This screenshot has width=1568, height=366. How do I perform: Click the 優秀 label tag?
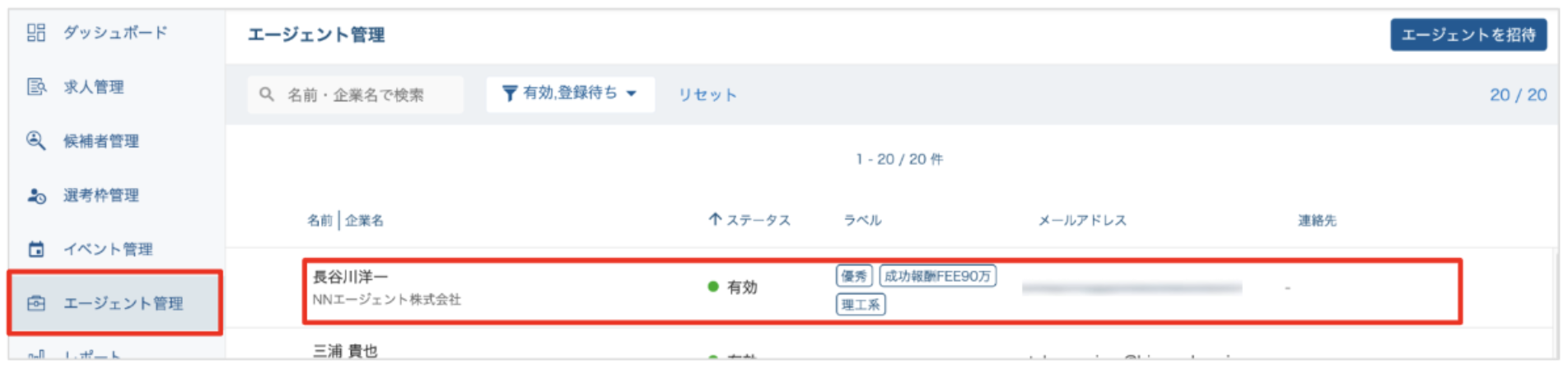tap(853, 276)
